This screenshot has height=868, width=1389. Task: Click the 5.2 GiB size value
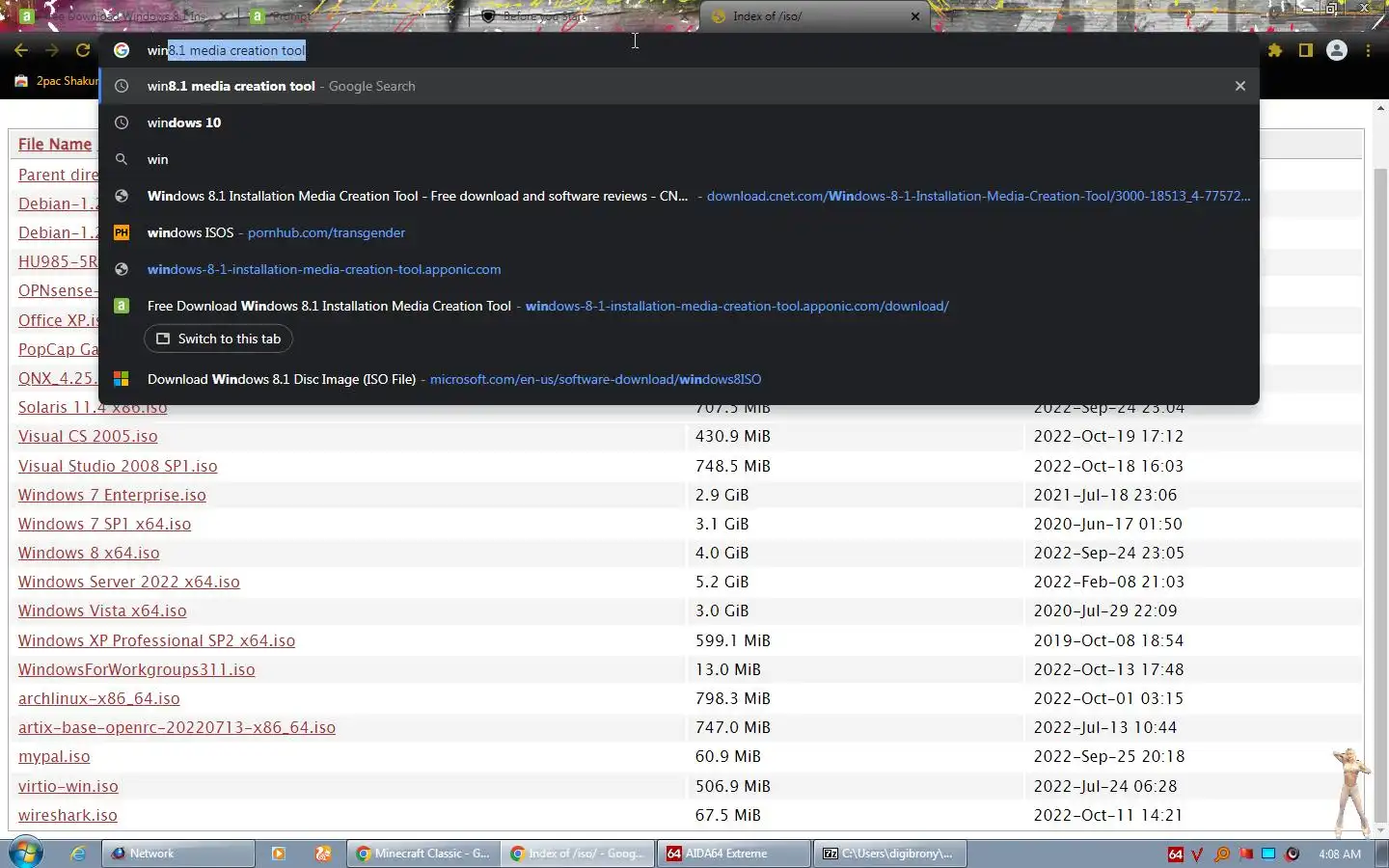[722, 582]
